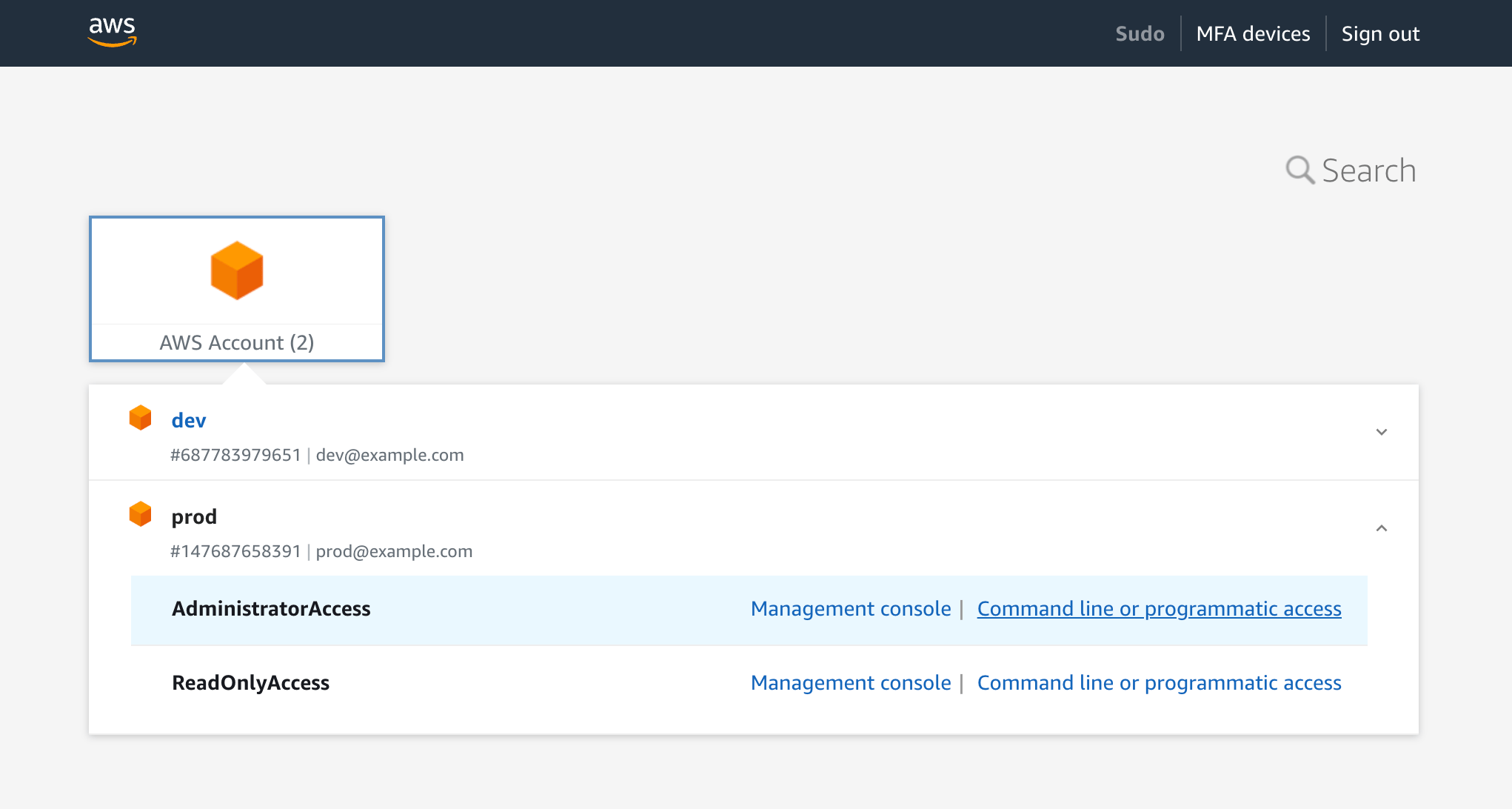1512x809 pixels.
Task: Click the orange cube in AWS Account tile
Action: tap(237, 270)
